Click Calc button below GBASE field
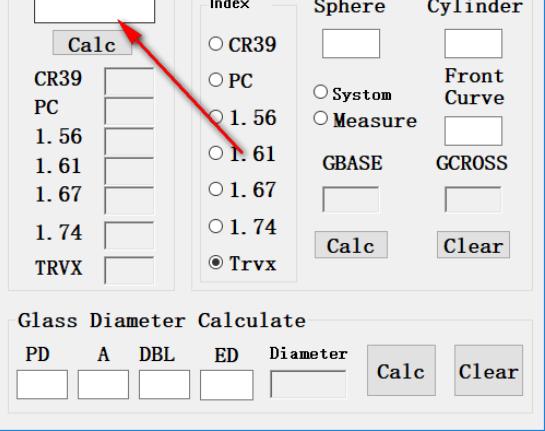The width and height of the screenshot is (545, 431). 351,245
